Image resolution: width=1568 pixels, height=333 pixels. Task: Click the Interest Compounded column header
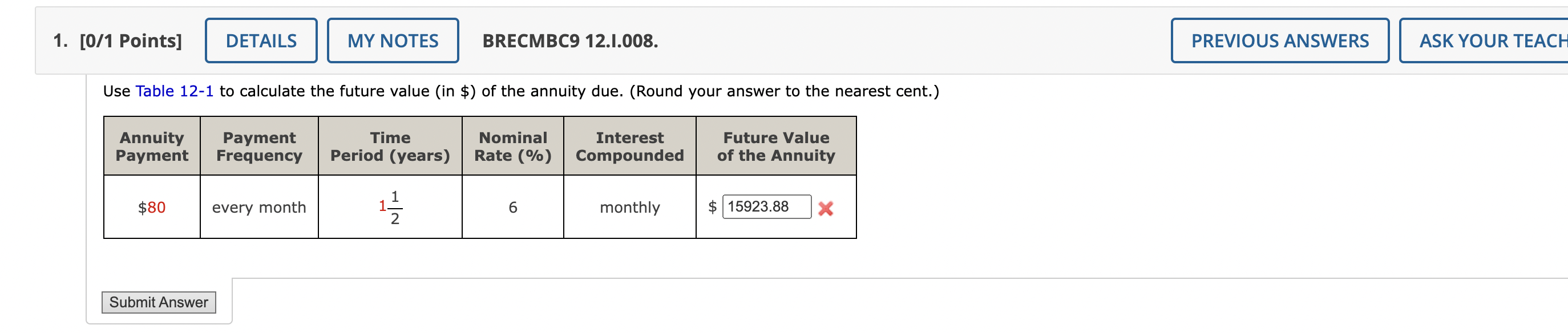pyautogui.click(x=629, y=146)
